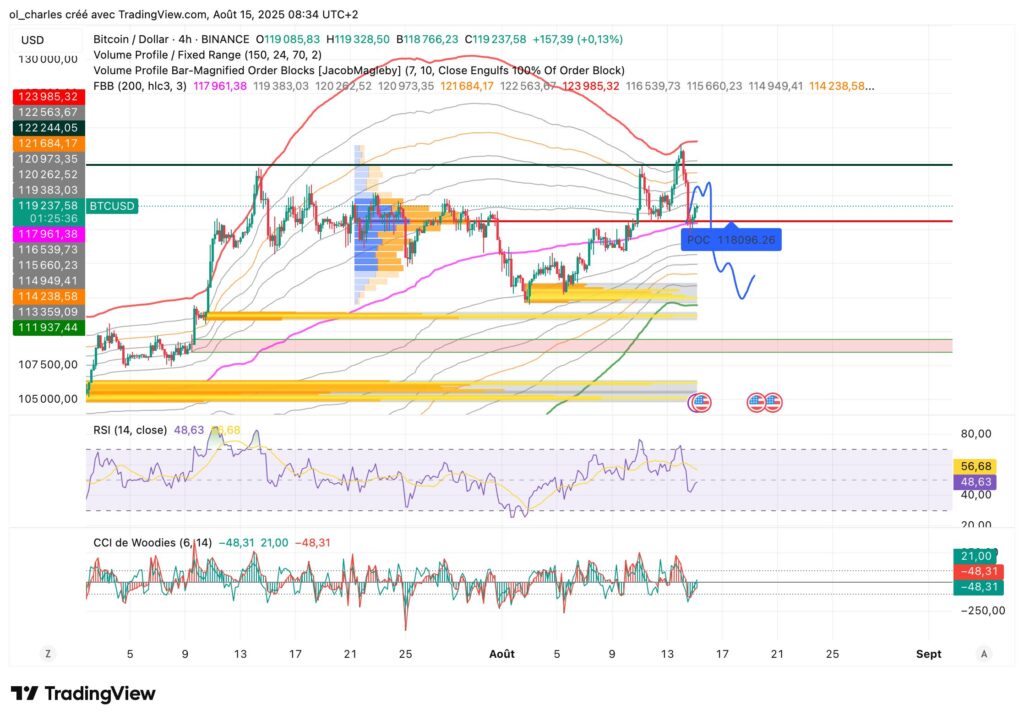Click the BTCUSD symbol label on price axis
This screenshot has height=721, width=1024.
click(110, 207)
